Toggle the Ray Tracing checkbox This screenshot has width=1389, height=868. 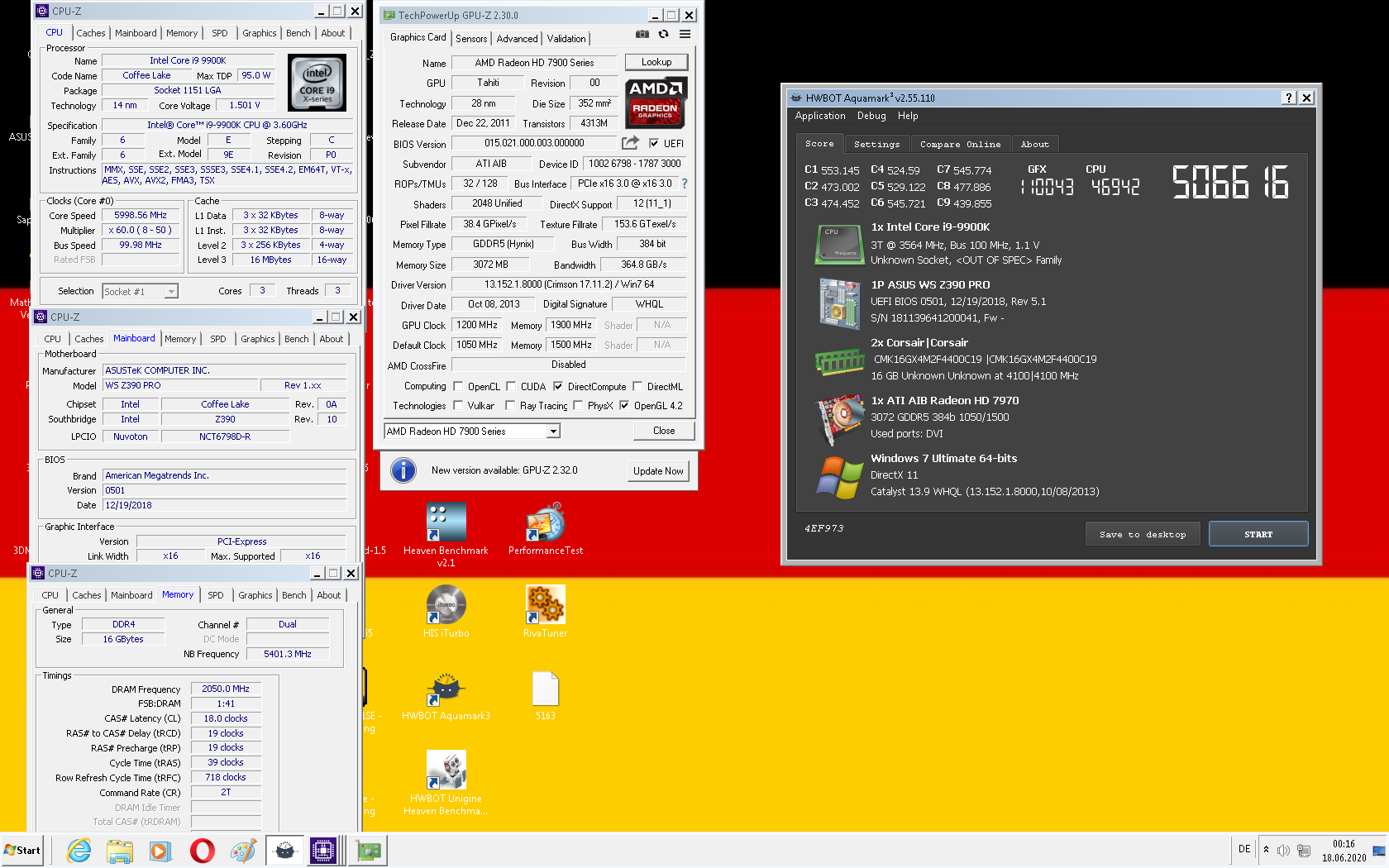pyautogui.click(x=510, y=405)
